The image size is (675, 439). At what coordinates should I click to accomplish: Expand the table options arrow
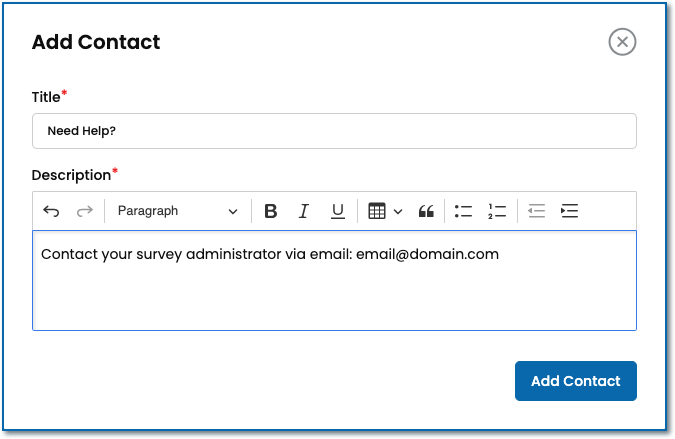(398, 211)
